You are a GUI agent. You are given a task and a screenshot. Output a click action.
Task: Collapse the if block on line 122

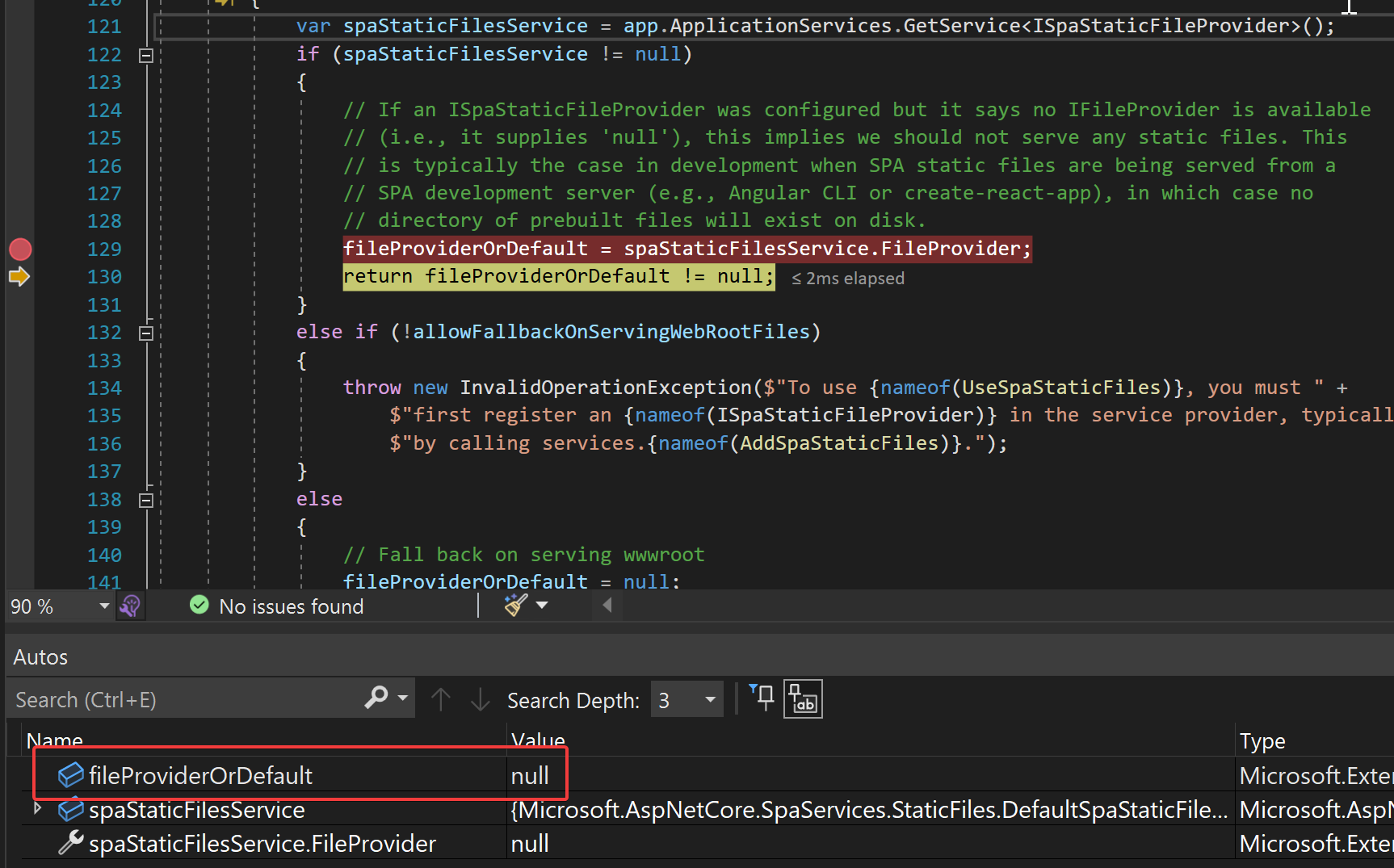(146, 56)
